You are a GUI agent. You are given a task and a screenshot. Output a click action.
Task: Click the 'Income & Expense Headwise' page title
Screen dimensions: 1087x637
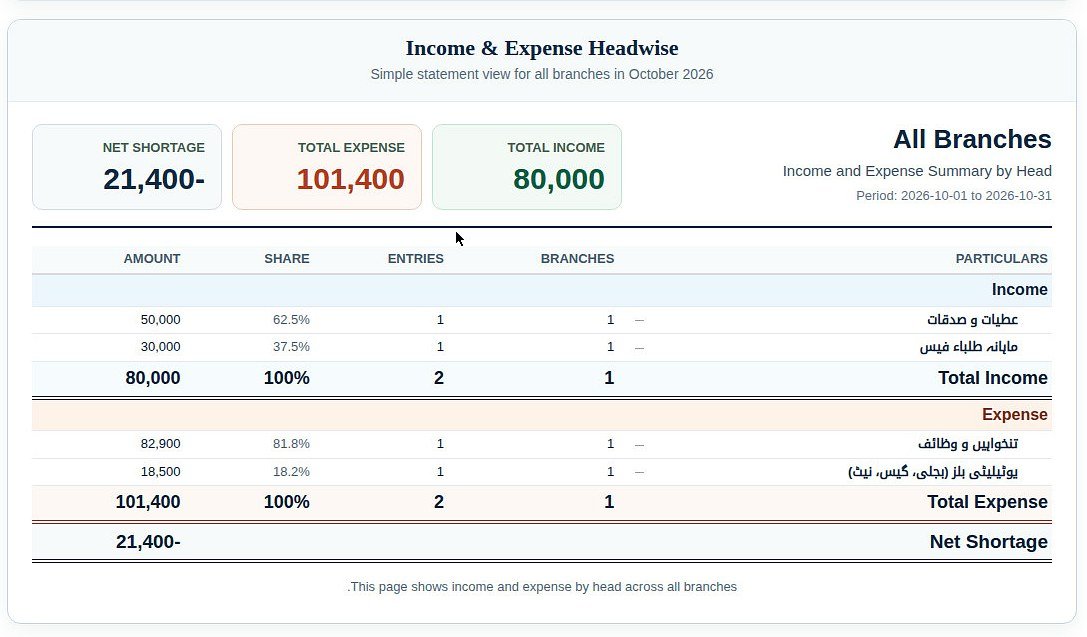coord(541,48)
